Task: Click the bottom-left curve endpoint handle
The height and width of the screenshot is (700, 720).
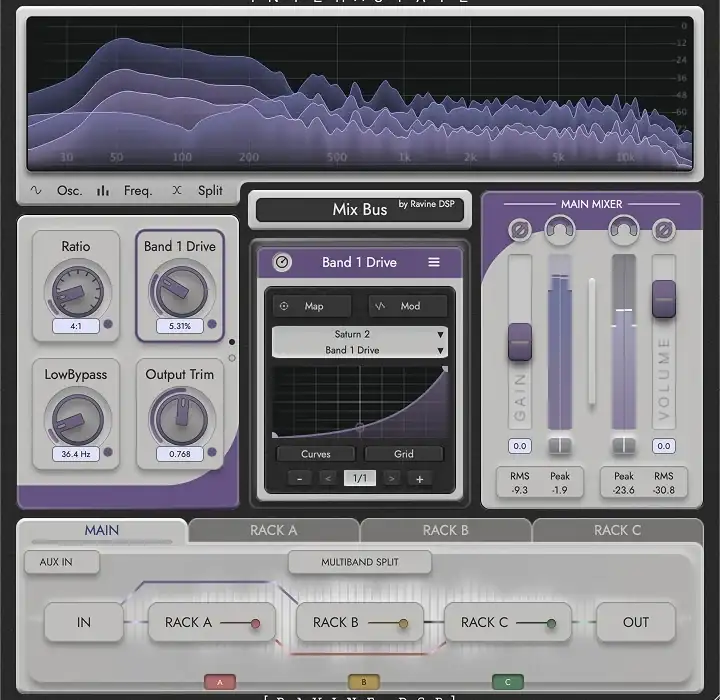Action: (x=275, y=435)
